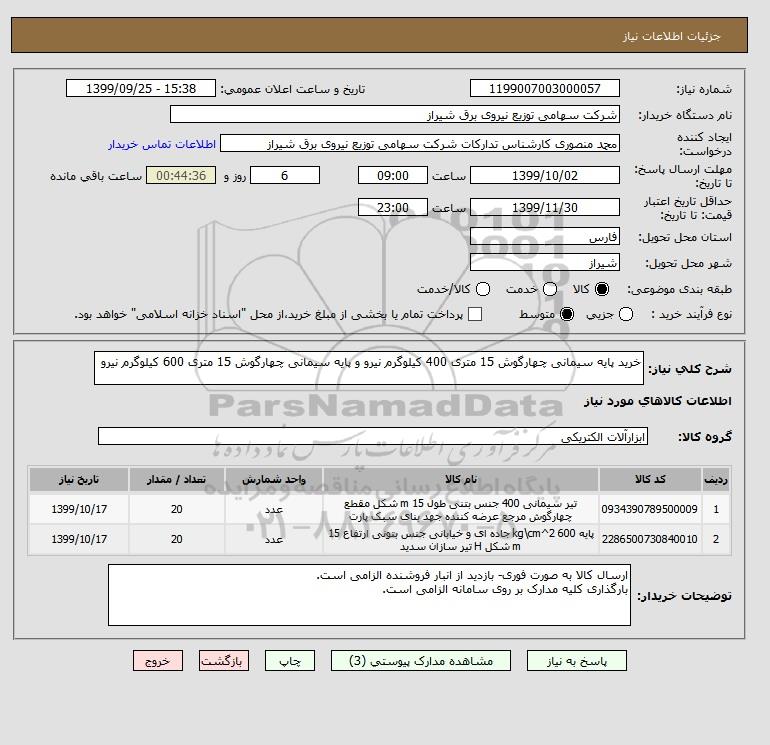Click the request creator name field
The width and height of the screenshot is (770, 745).
[420, 144]
